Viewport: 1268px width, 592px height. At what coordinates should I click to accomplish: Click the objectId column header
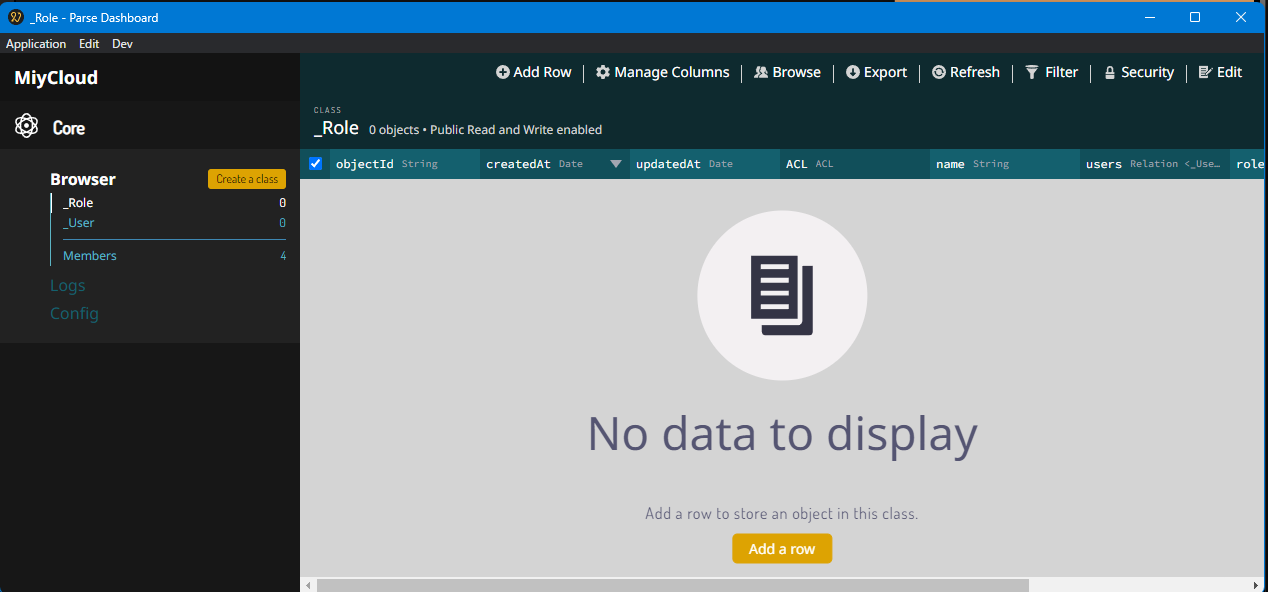pos(405,164)
